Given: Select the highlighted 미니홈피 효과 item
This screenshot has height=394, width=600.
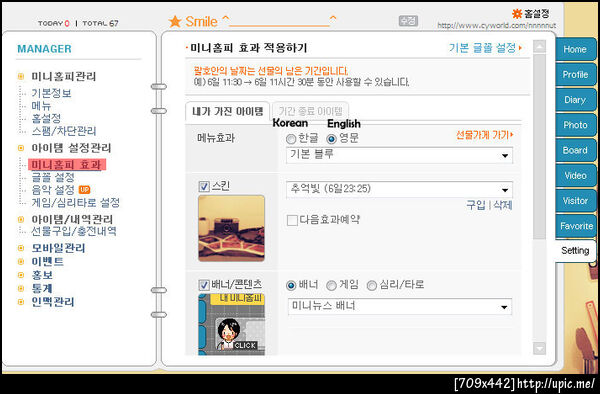Looking at the screenshot, I should 67,164.
